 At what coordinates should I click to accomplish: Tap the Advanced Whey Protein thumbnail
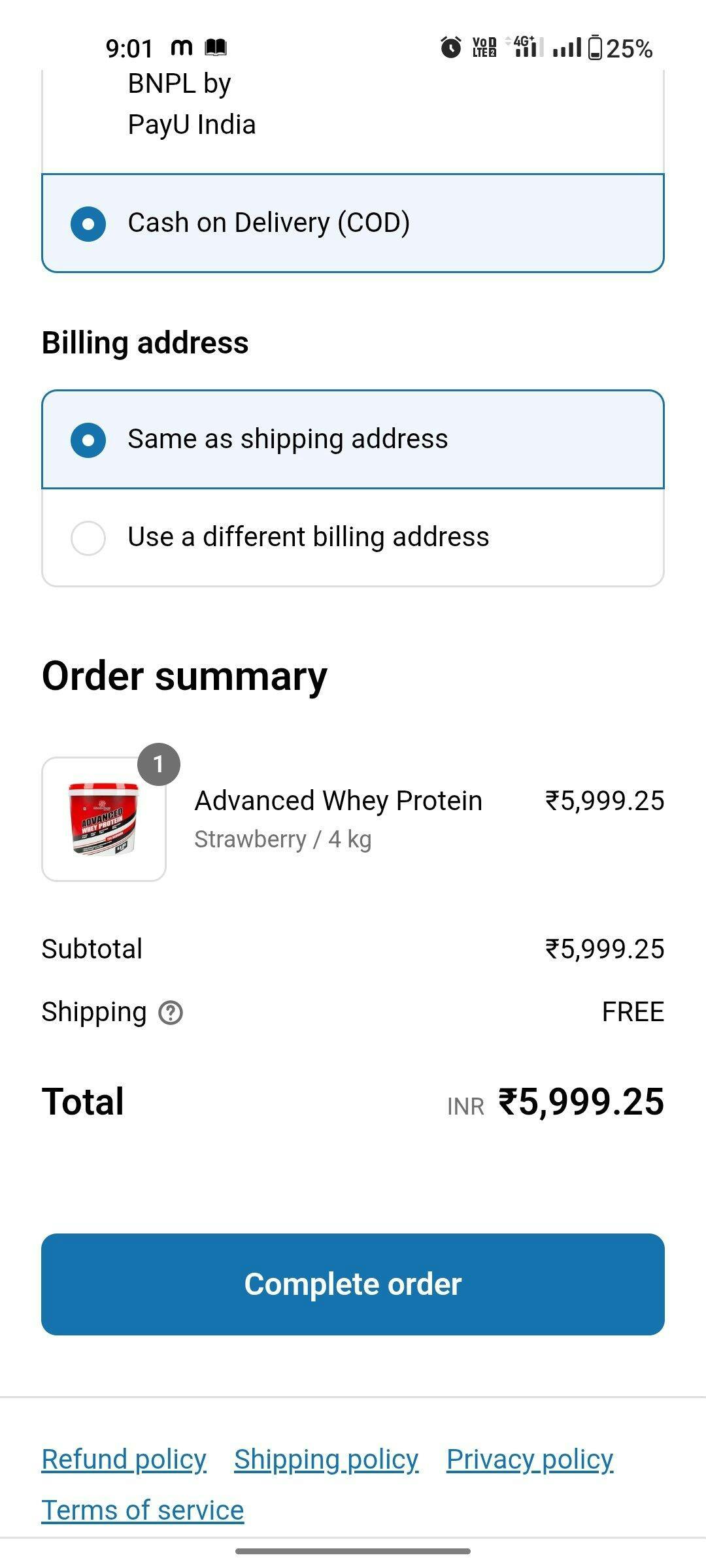[x=104, y=819]
